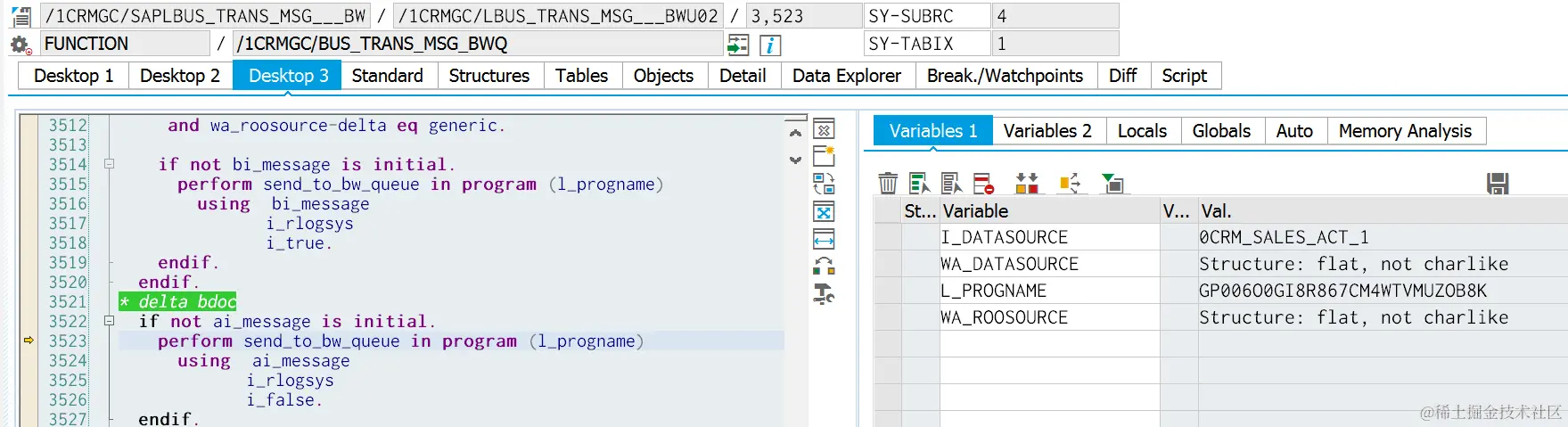
Task: Click the empty variable cell below WA_ROOSOURCE
Action: 1049,344
